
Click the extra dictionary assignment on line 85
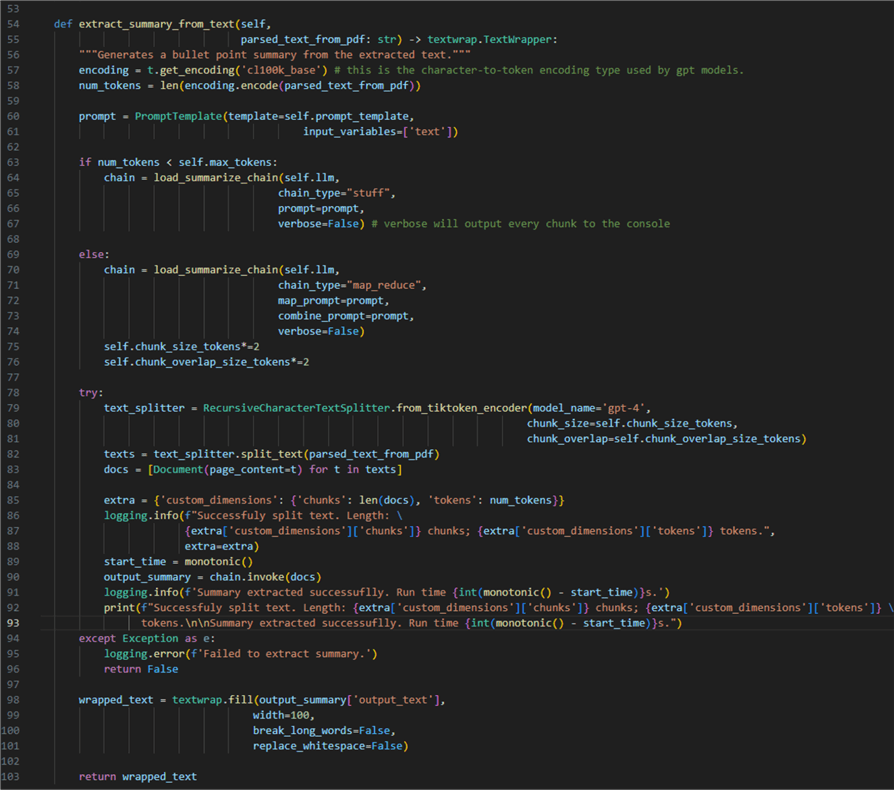(334, 500)
